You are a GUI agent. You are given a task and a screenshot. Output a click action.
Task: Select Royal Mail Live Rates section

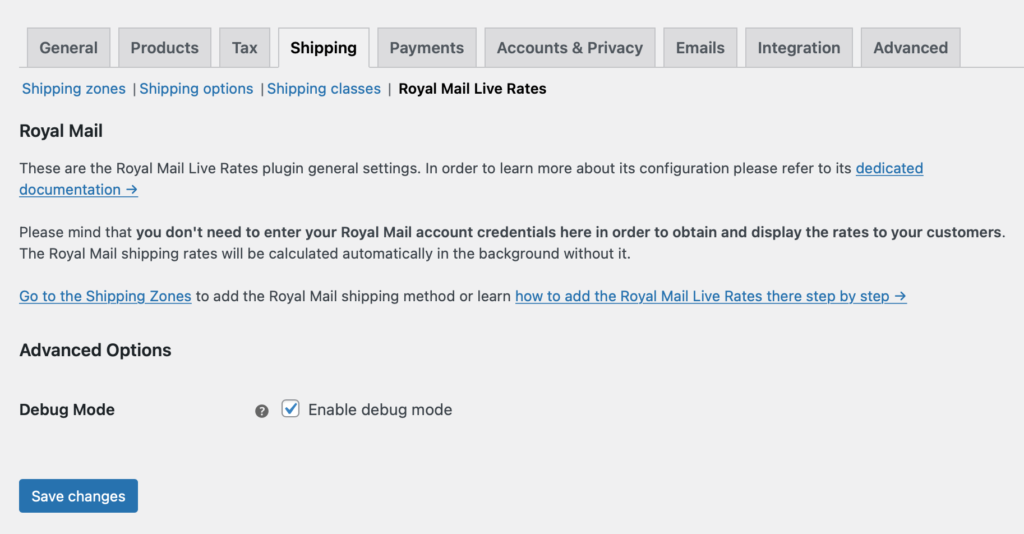(x=472, y=89)
